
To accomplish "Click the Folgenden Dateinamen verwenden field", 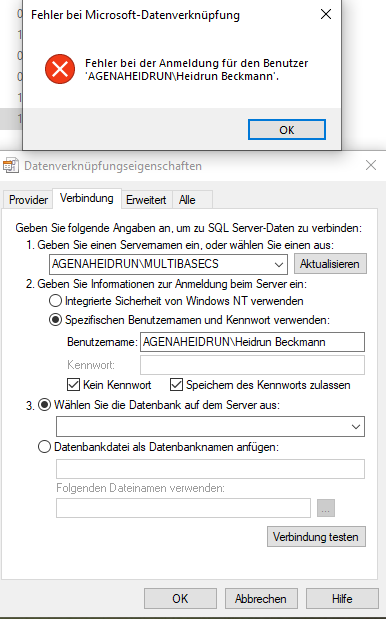I will click(183, 508).
